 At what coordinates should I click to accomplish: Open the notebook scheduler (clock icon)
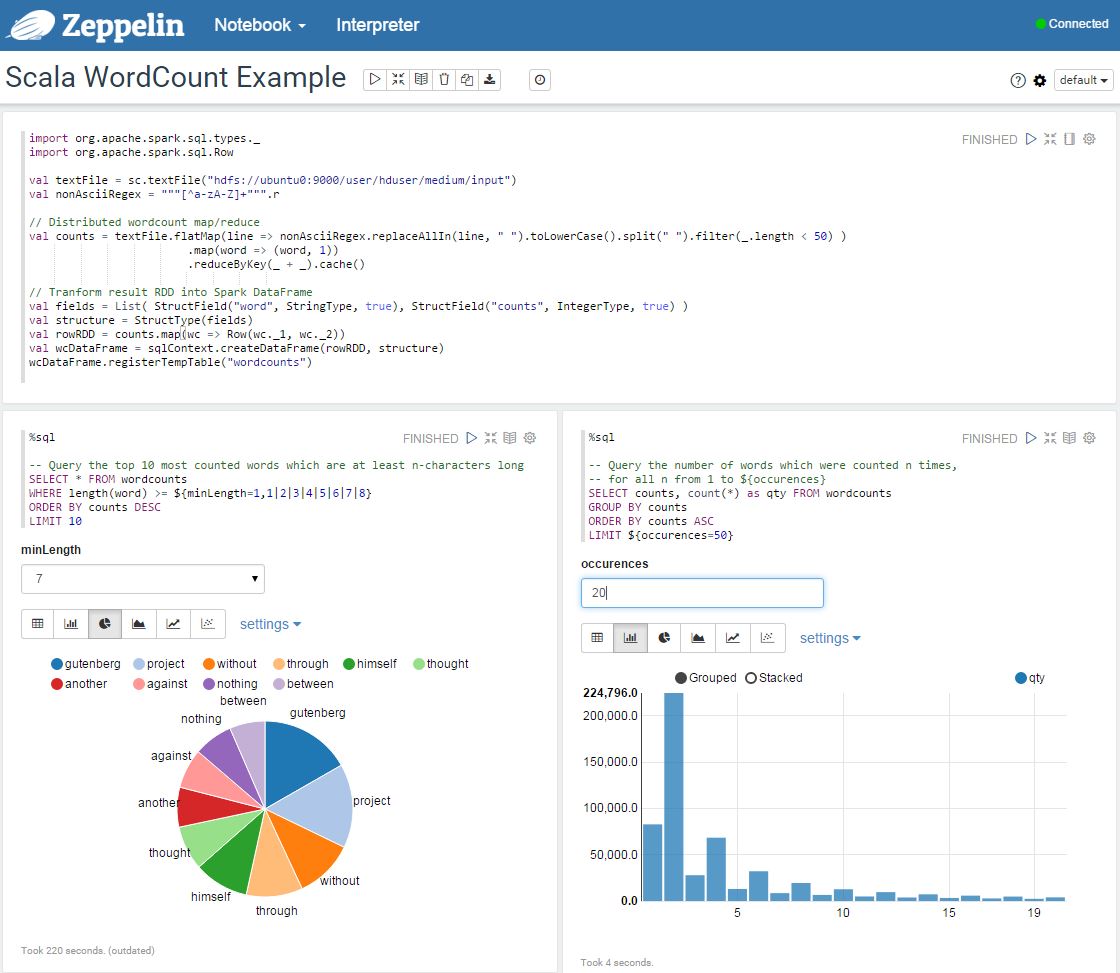[539, 80]
